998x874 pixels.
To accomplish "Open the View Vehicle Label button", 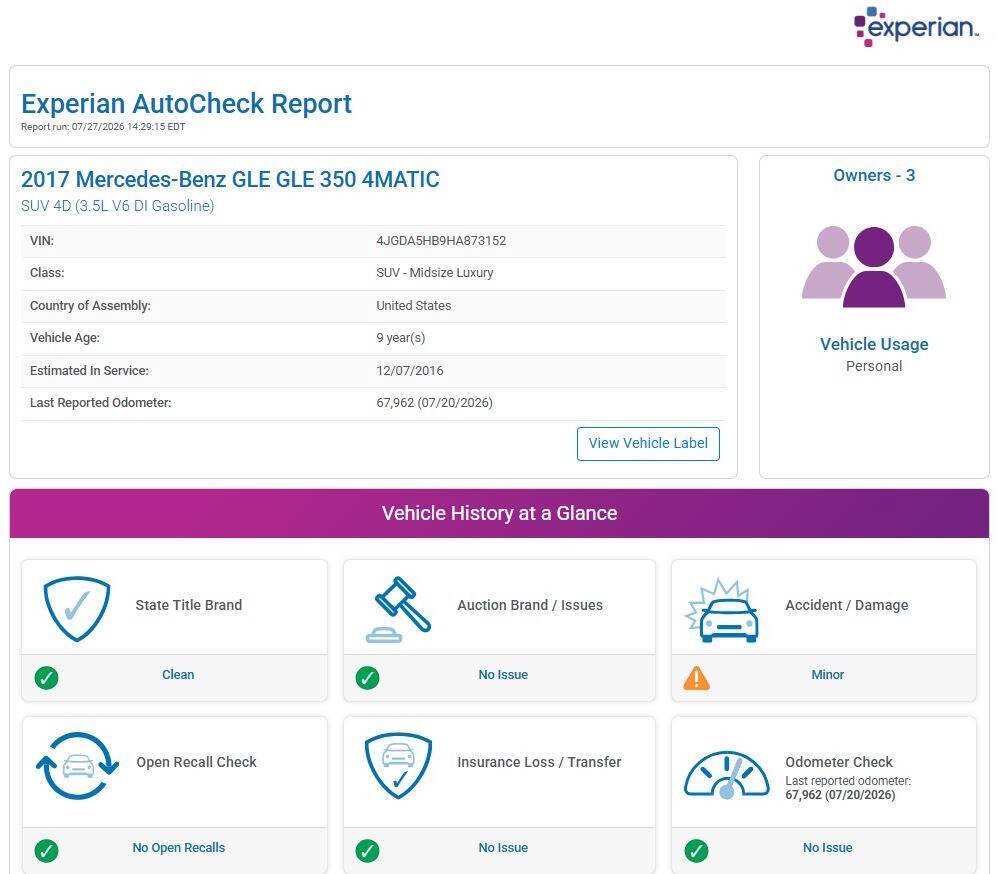I will (x=648, y=444).
